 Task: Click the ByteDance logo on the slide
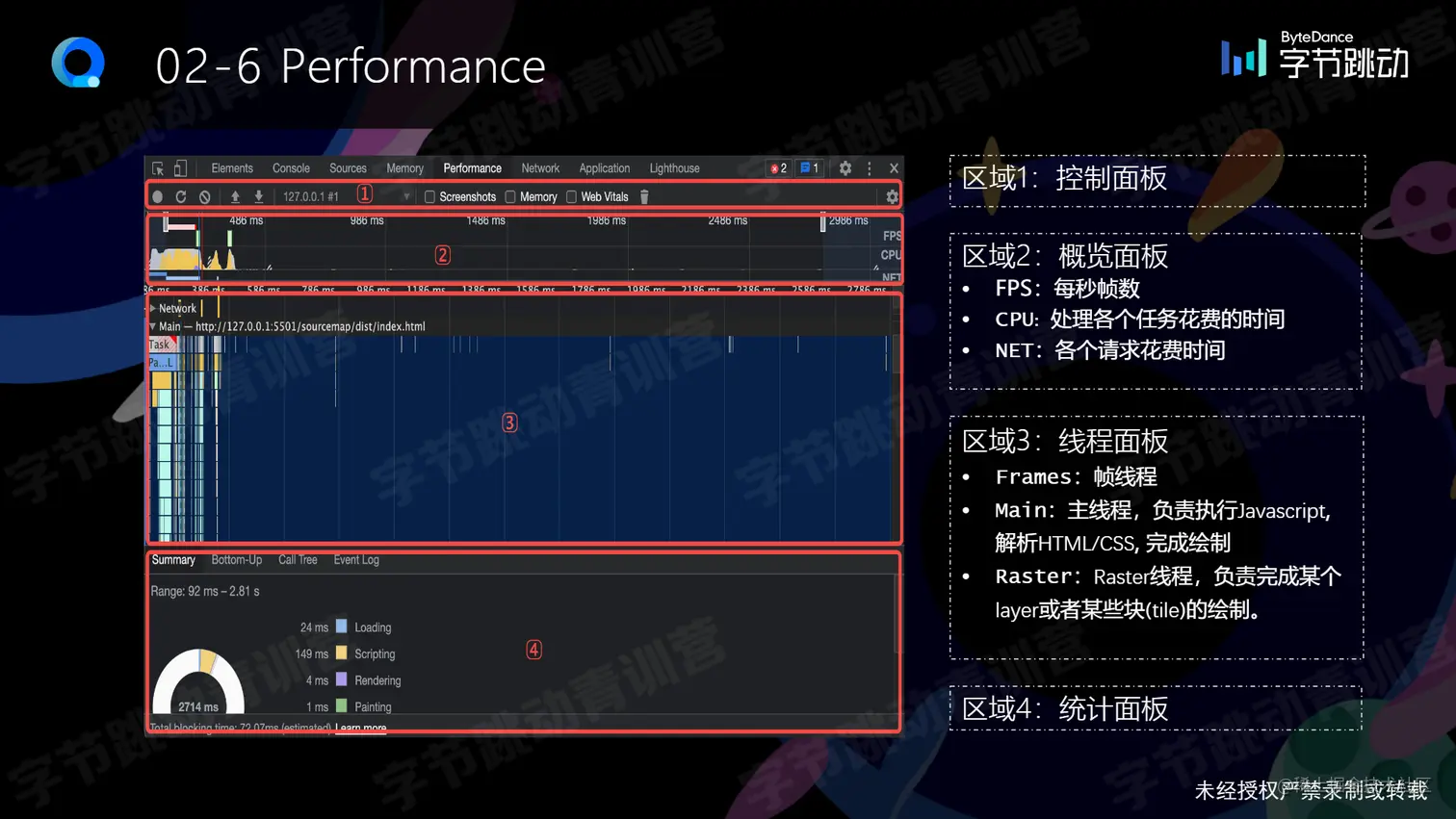pyautogui.click(x=1314, y=56)
